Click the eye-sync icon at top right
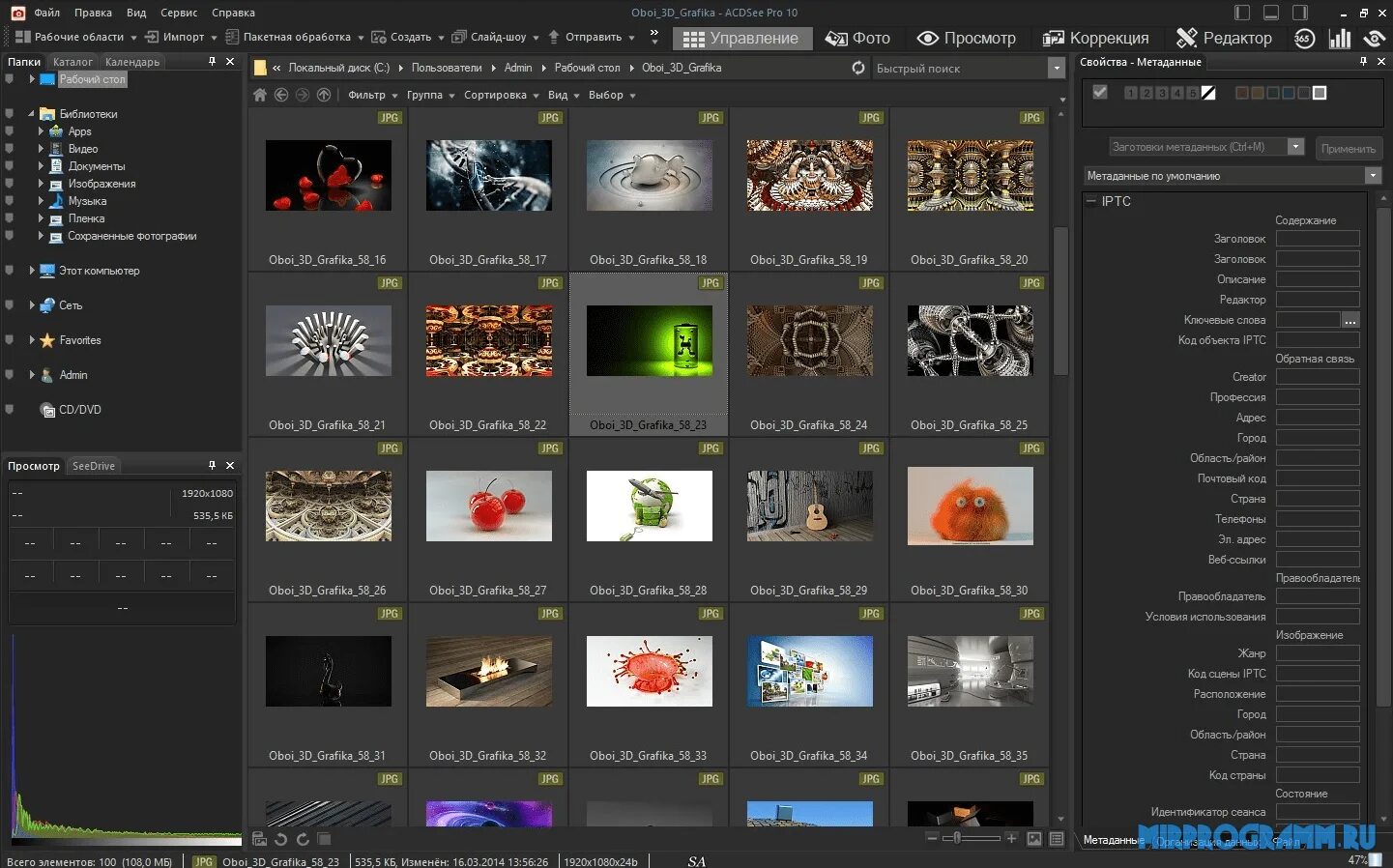The height and width of the screenshot is (868, 1393). 1374,39
